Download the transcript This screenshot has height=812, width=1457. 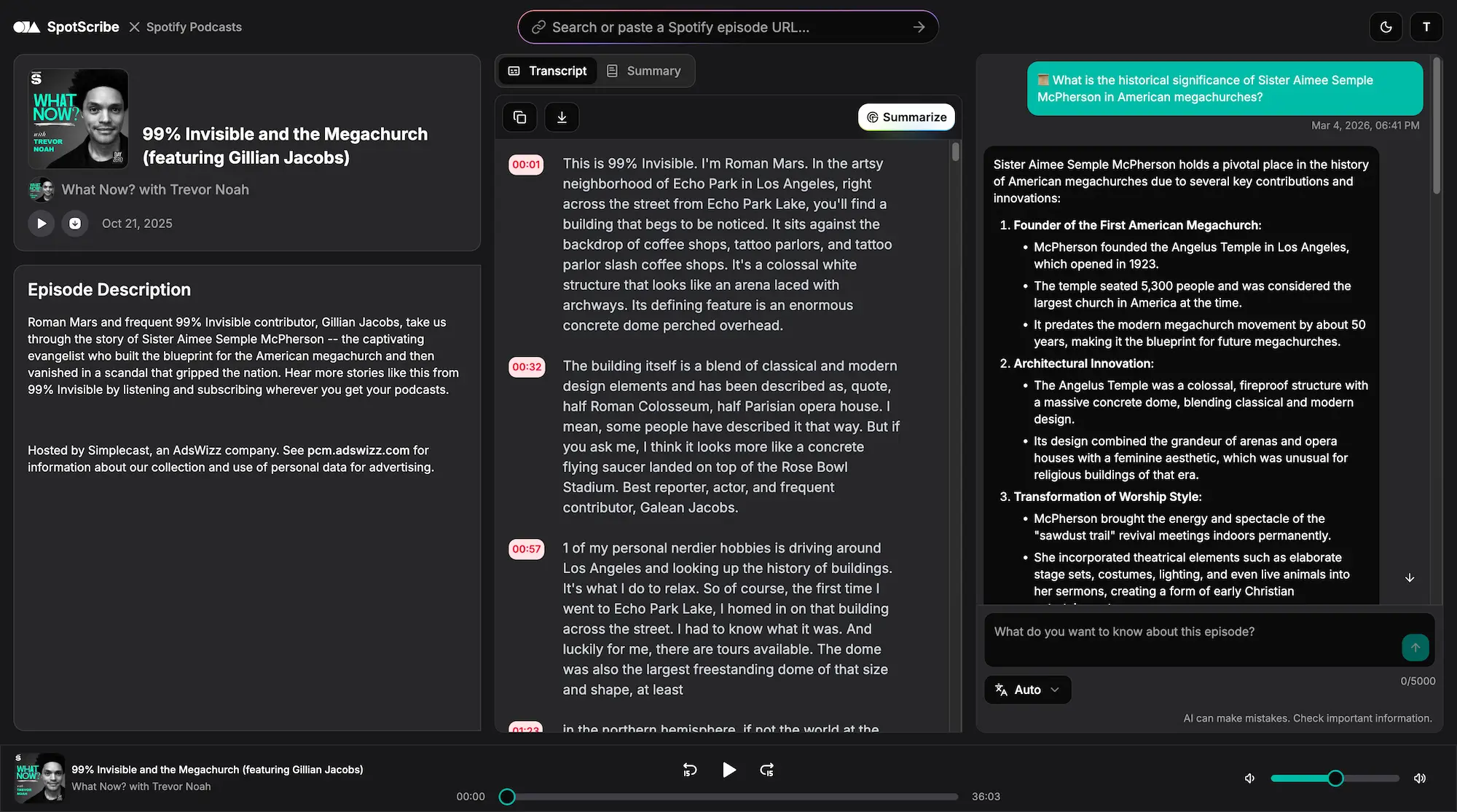click(x=562, y=117)
